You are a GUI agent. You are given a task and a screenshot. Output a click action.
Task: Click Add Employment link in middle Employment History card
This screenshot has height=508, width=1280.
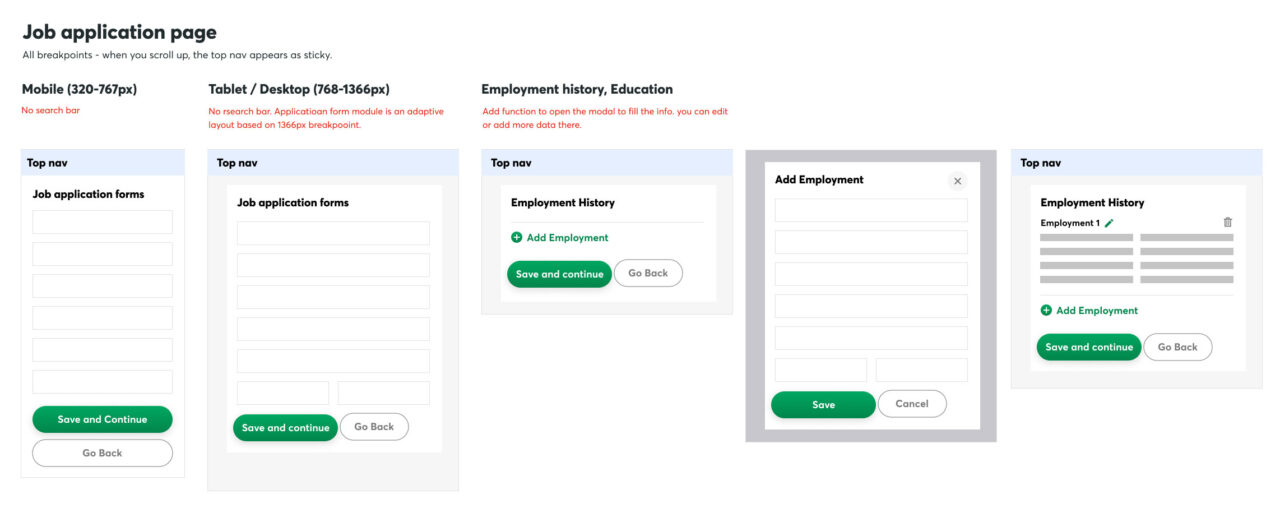tap(567, 238)
